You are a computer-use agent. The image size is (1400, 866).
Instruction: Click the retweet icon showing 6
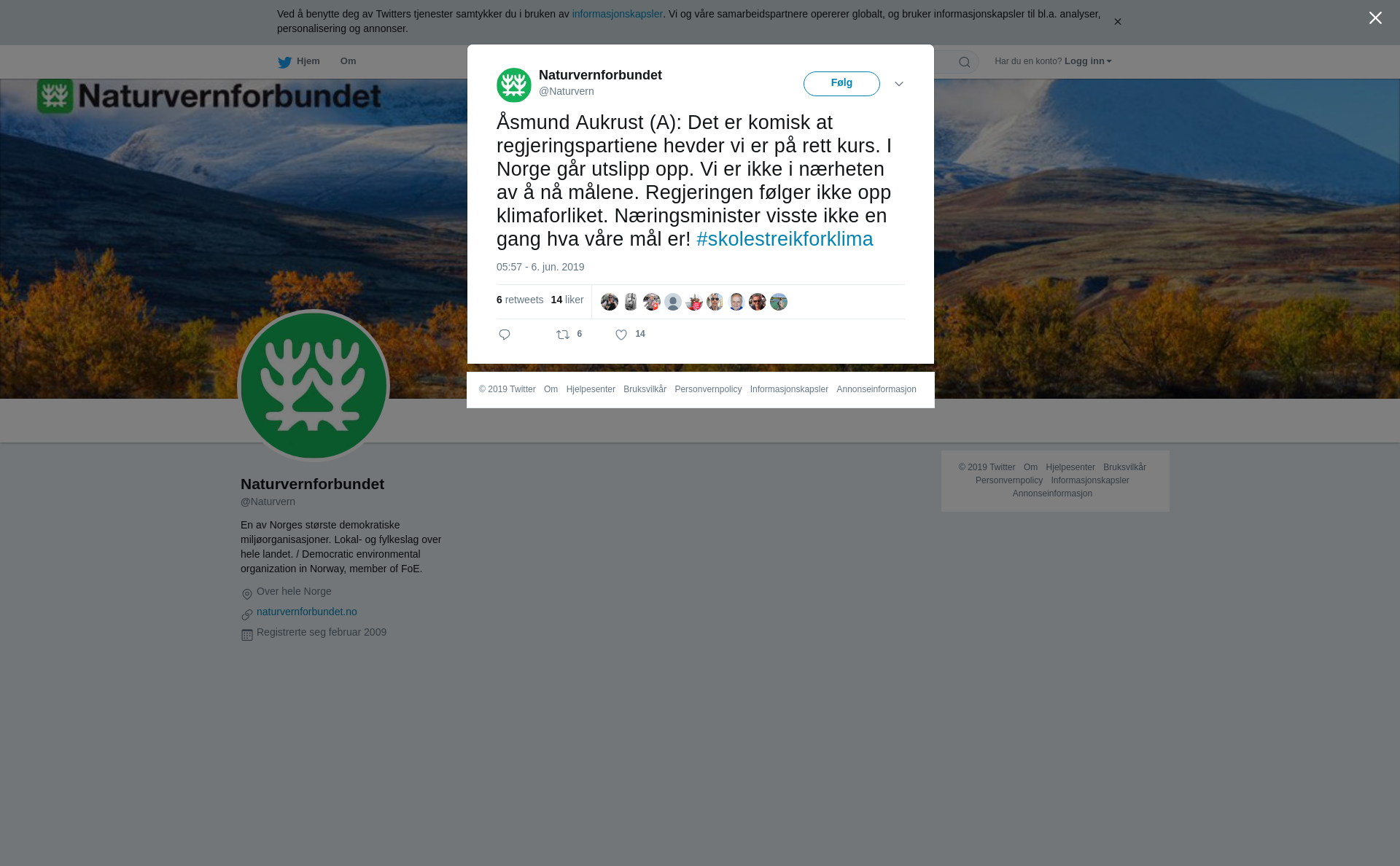click(x=563, y=335)
